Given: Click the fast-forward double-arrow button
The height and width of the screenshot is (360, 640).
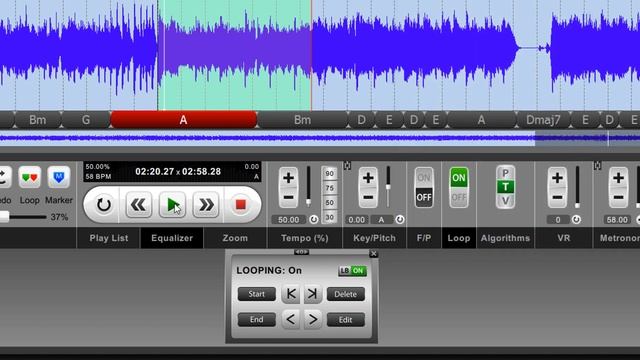Looking at the screenshot, I should click(x=206, y=204).
